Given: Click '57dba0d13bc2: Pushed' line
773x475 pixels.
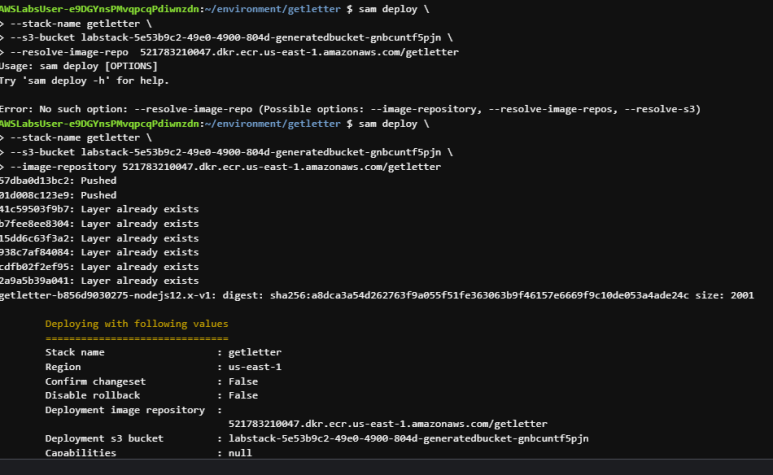Looking at the screenshot, I should tap(58, 181).
